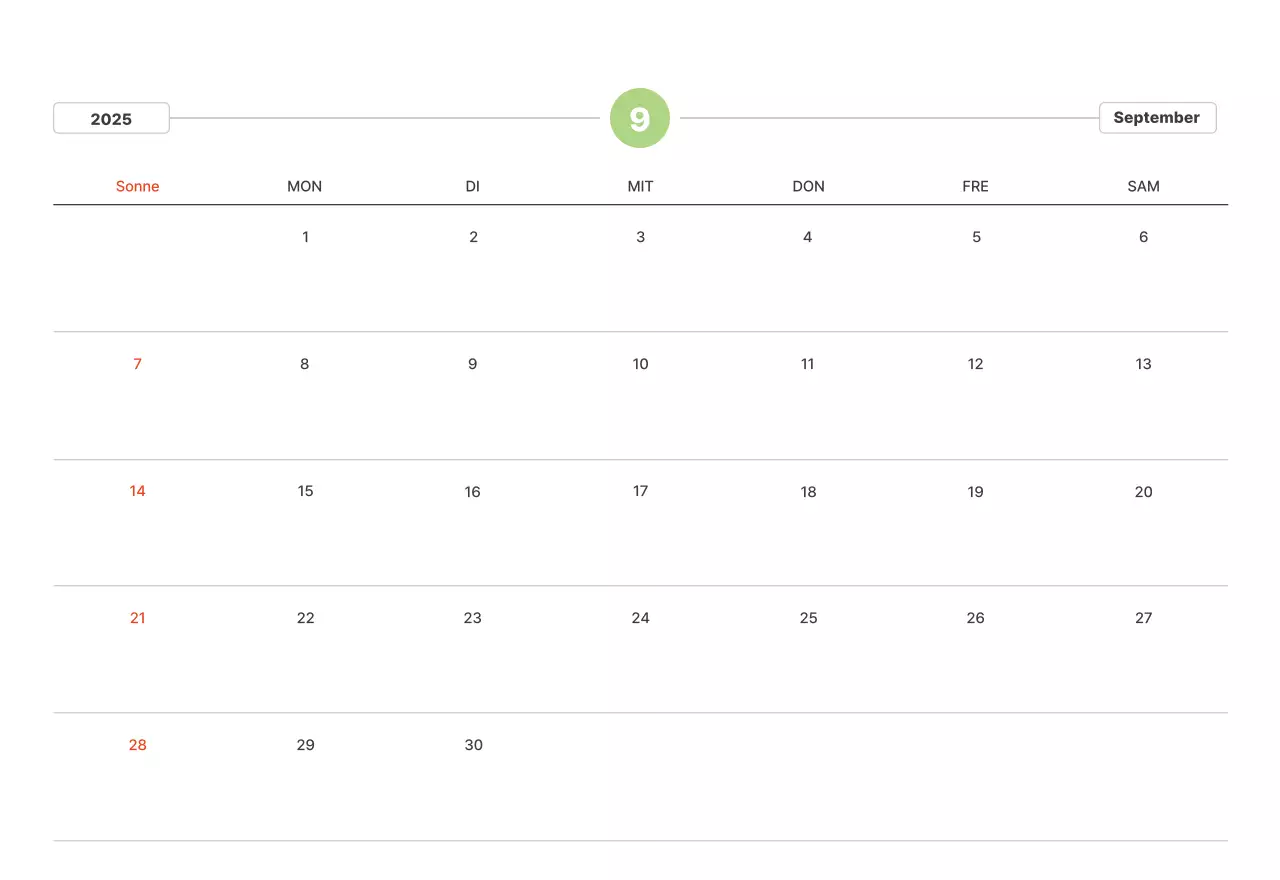Choose date 13 on Saturday
Image resolution: width=1280 pixels, height=880 pixels.
[1143, 364]
